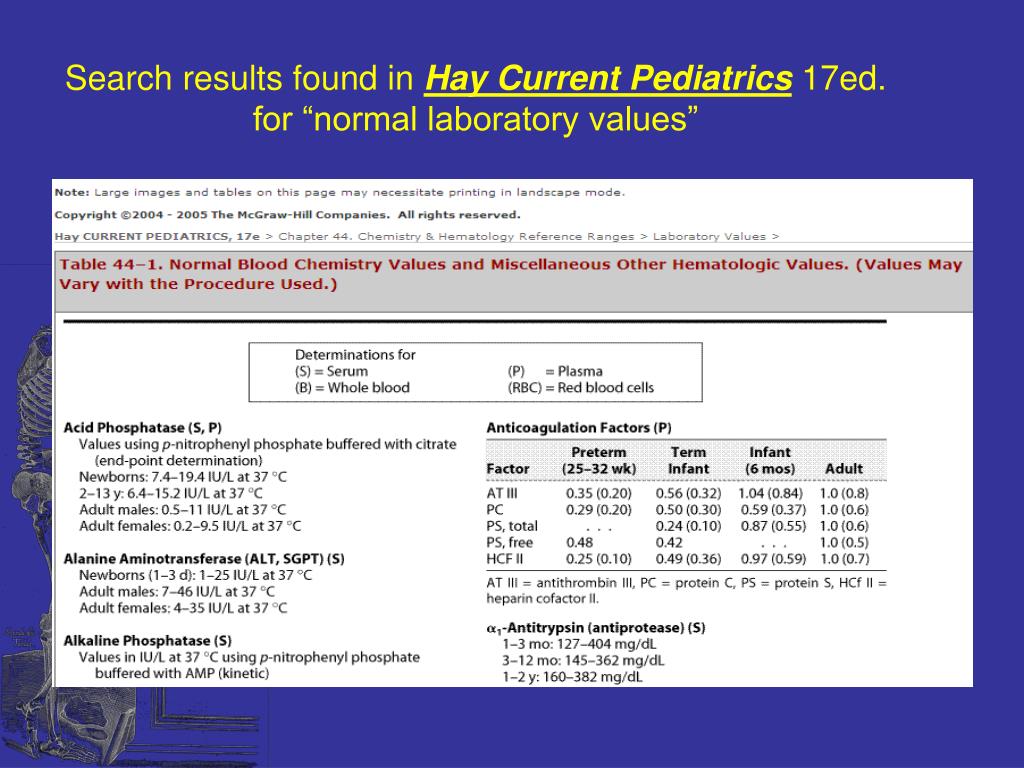
Task: Select the "Laboratory Values" breadcrumb
Action: (709, 236)
